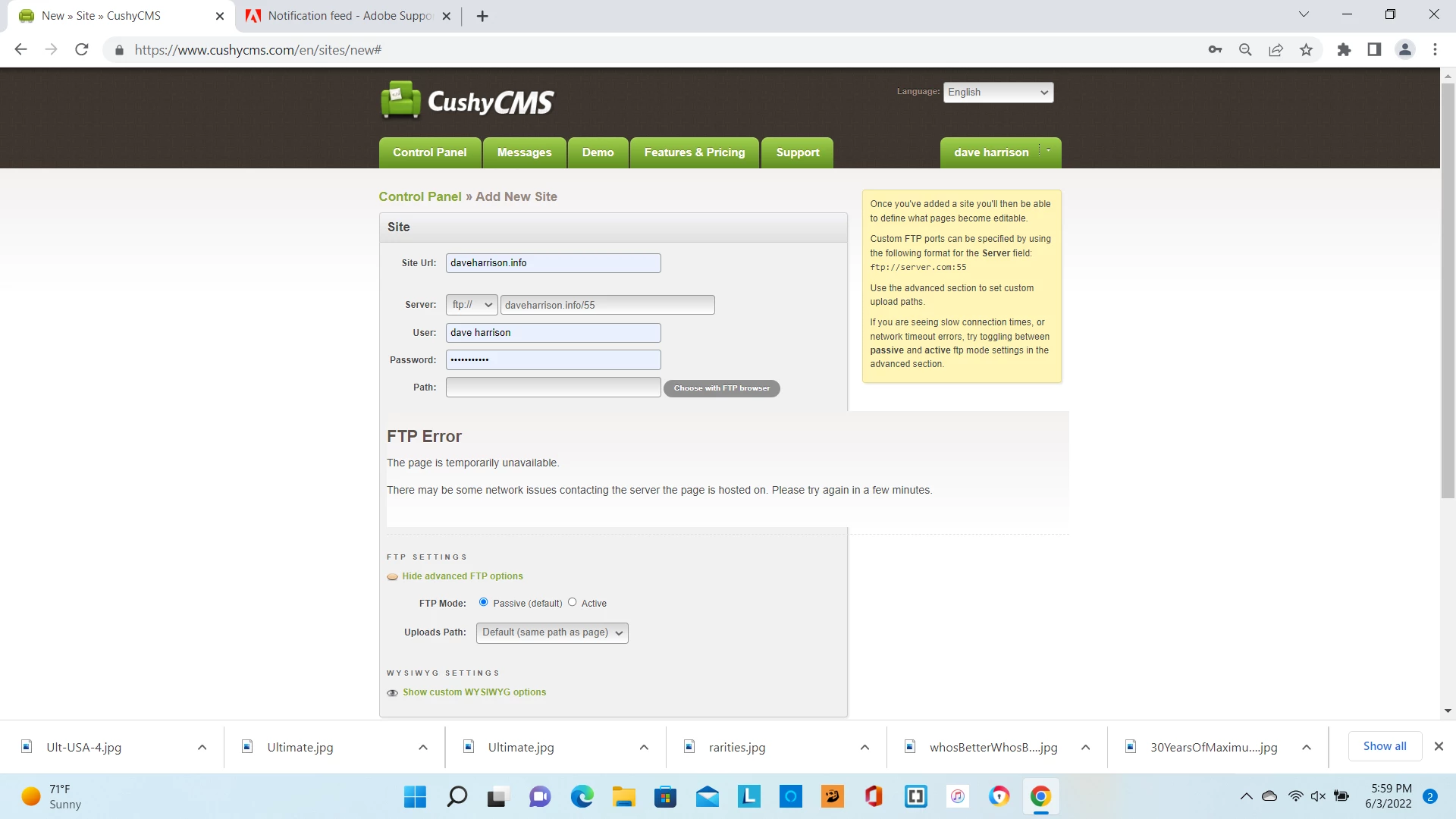Select Active FTP mode radio button
This screenshot has width=1456, height=819.
573,602
